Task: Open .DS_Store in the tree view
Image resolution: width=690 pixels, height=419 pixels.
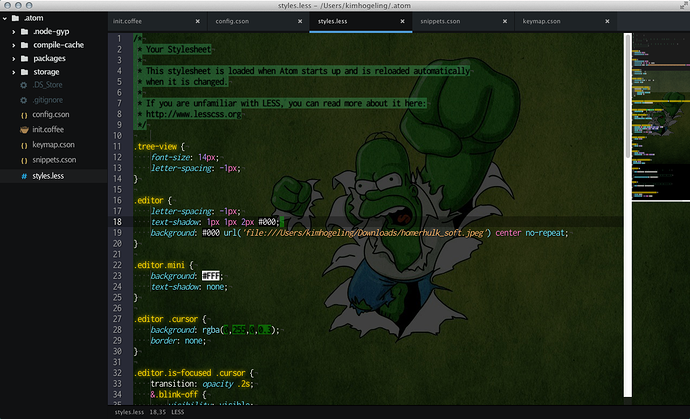Action: tap(47, 85)
